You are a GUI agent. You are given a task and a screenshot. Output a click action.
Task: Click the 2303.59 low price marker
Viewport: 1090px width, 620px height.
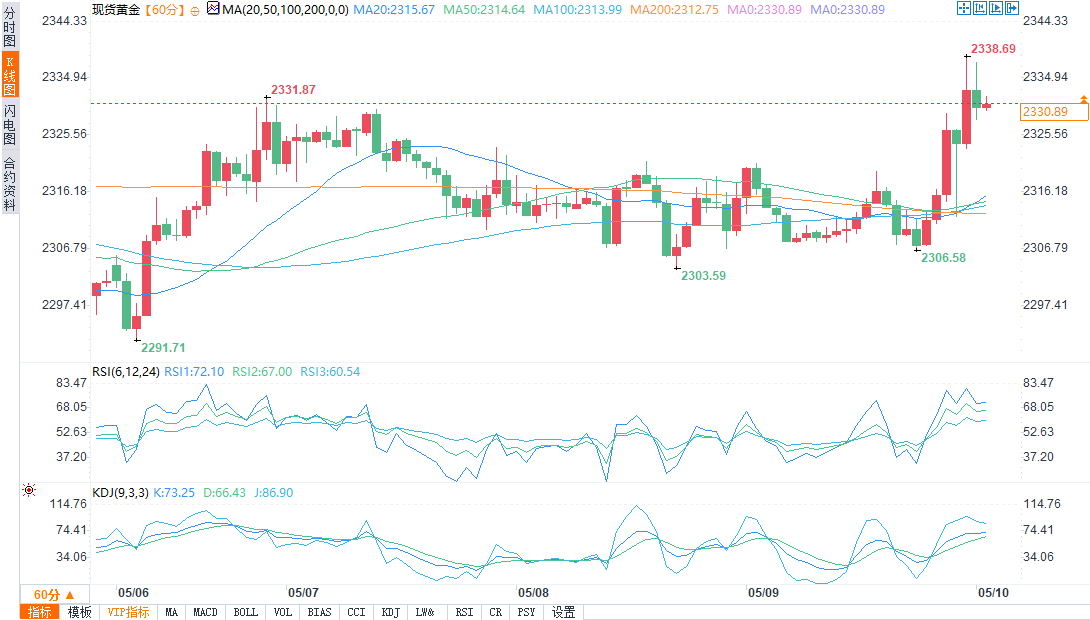pos(703,276)
